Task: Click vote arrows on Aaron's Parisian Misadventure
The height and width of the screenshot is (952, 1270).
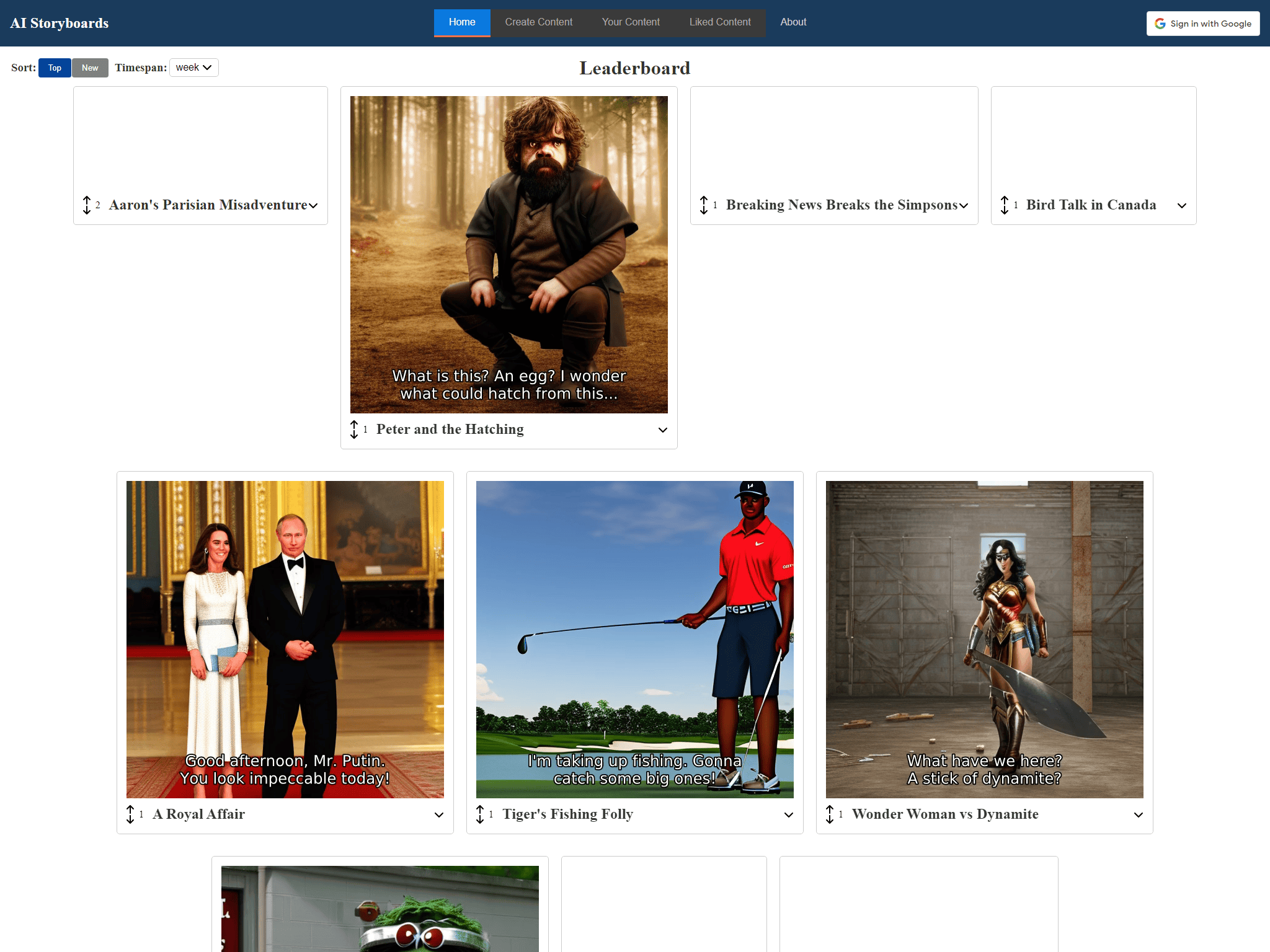Action: pos(87,205)
